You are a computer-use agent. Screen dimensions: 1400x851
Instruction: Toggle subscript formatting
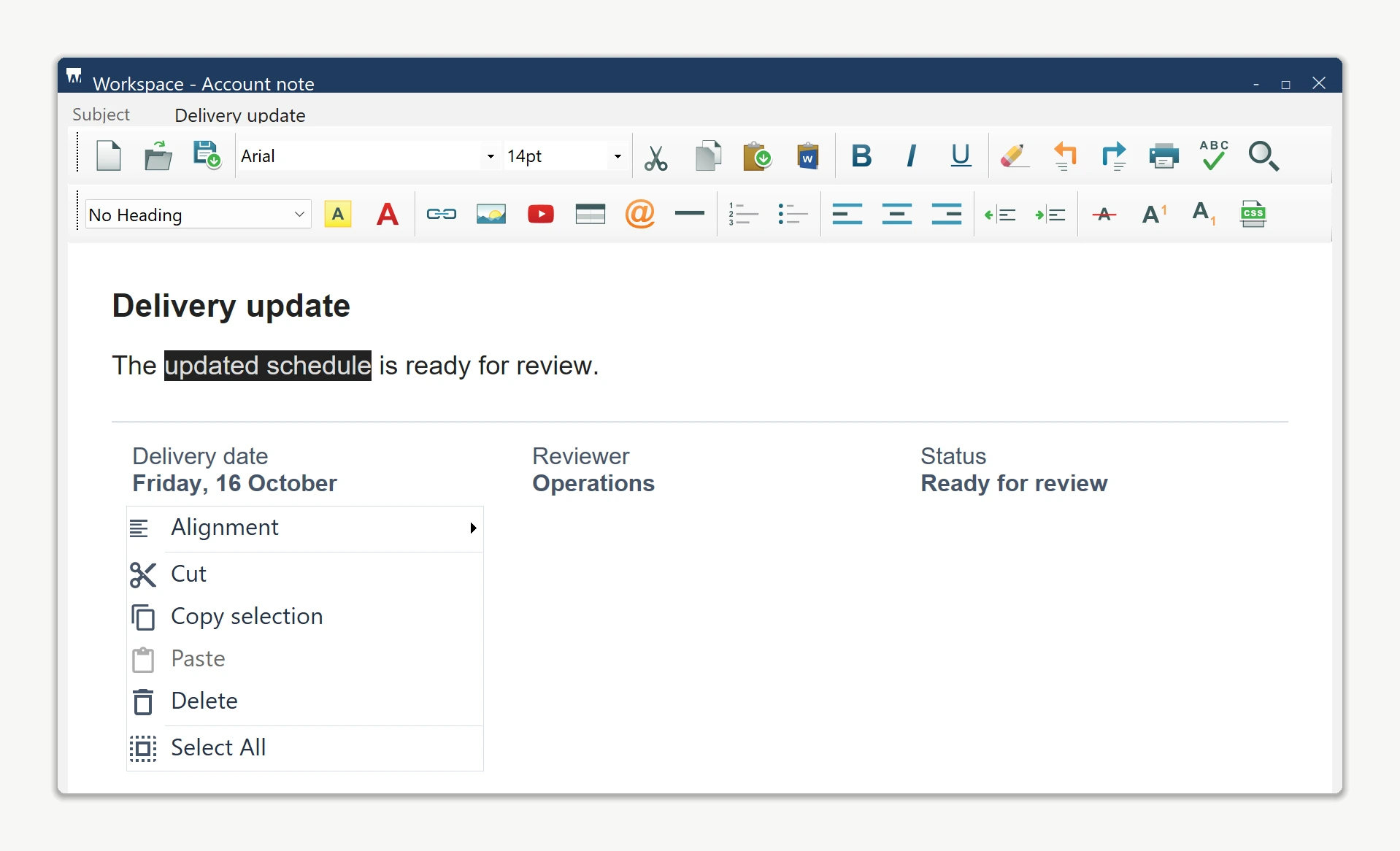click(1204, 214)
